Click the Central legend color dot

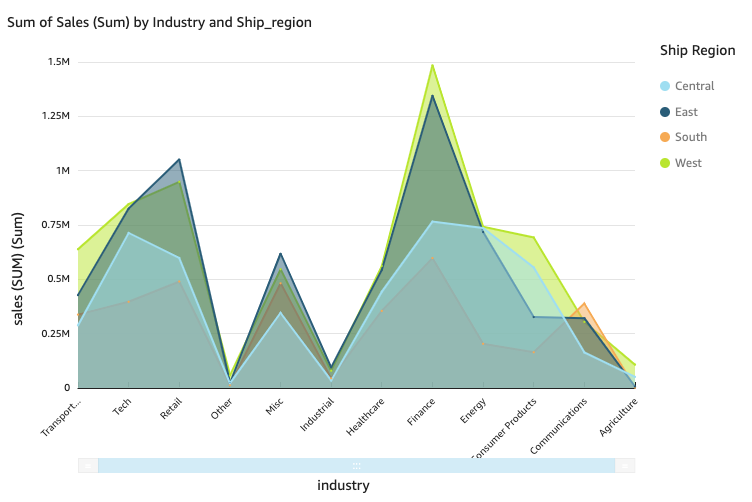click(x=666, y=86)
